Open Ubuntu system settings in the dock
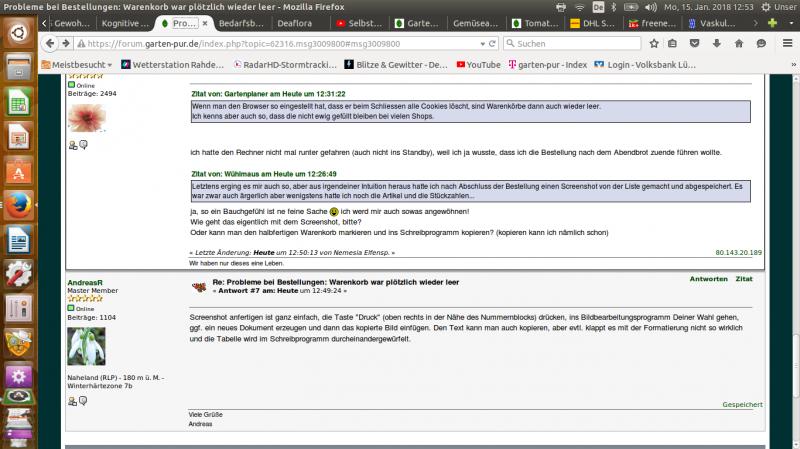 click(18, 274)
